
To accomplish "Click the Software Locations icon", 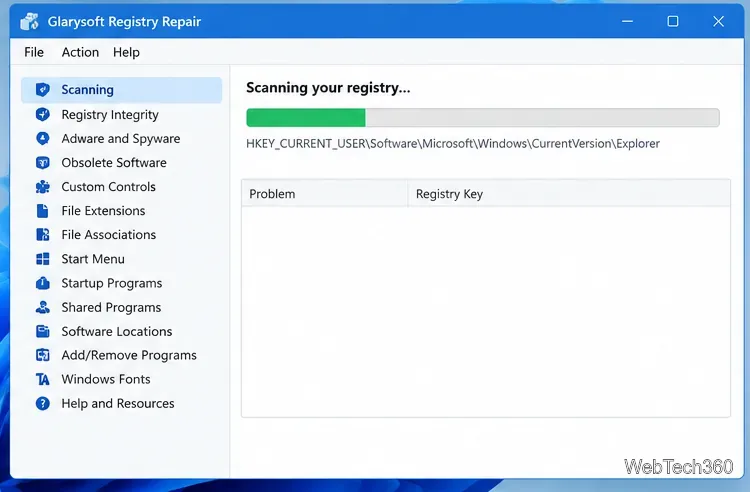I will pos(43,331).
